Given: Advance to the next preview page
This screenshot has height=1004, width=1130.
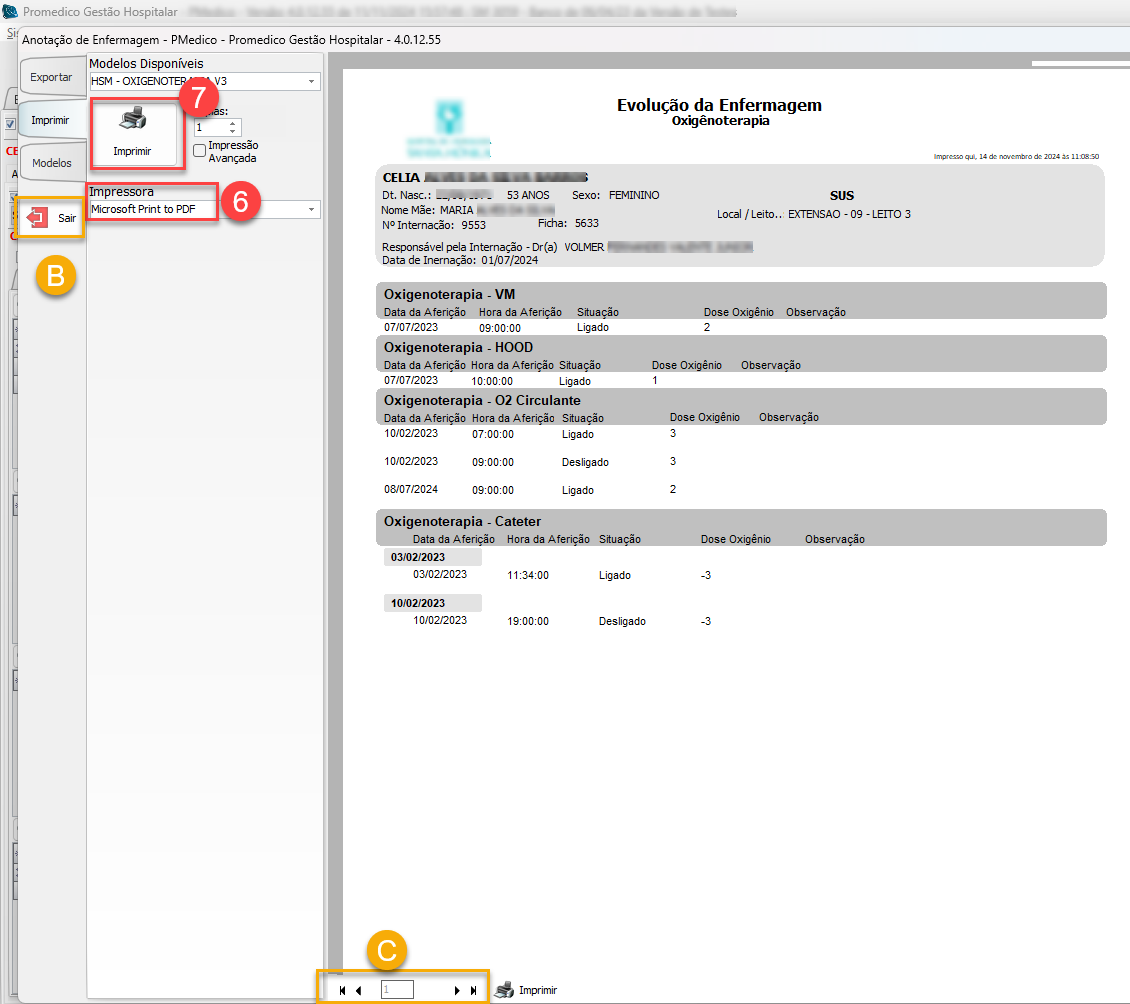Looking at the screenshot, I should [457, 990].
